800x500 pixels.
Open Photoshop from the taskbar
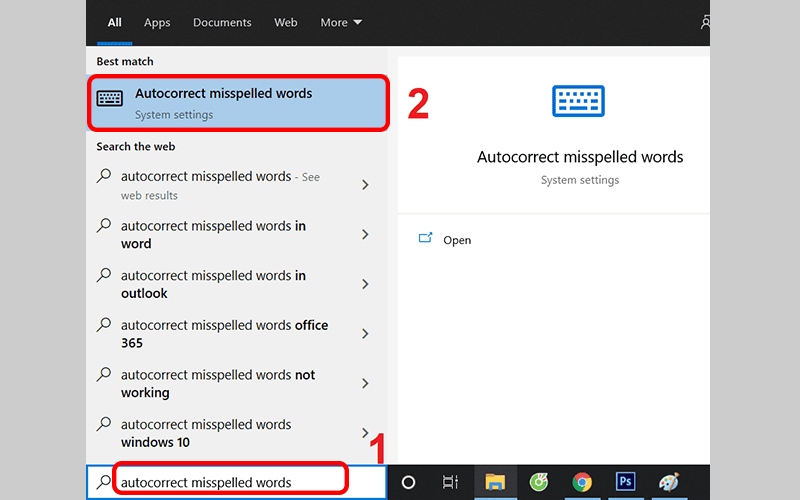pyautogui.click(x=626, y=482)
